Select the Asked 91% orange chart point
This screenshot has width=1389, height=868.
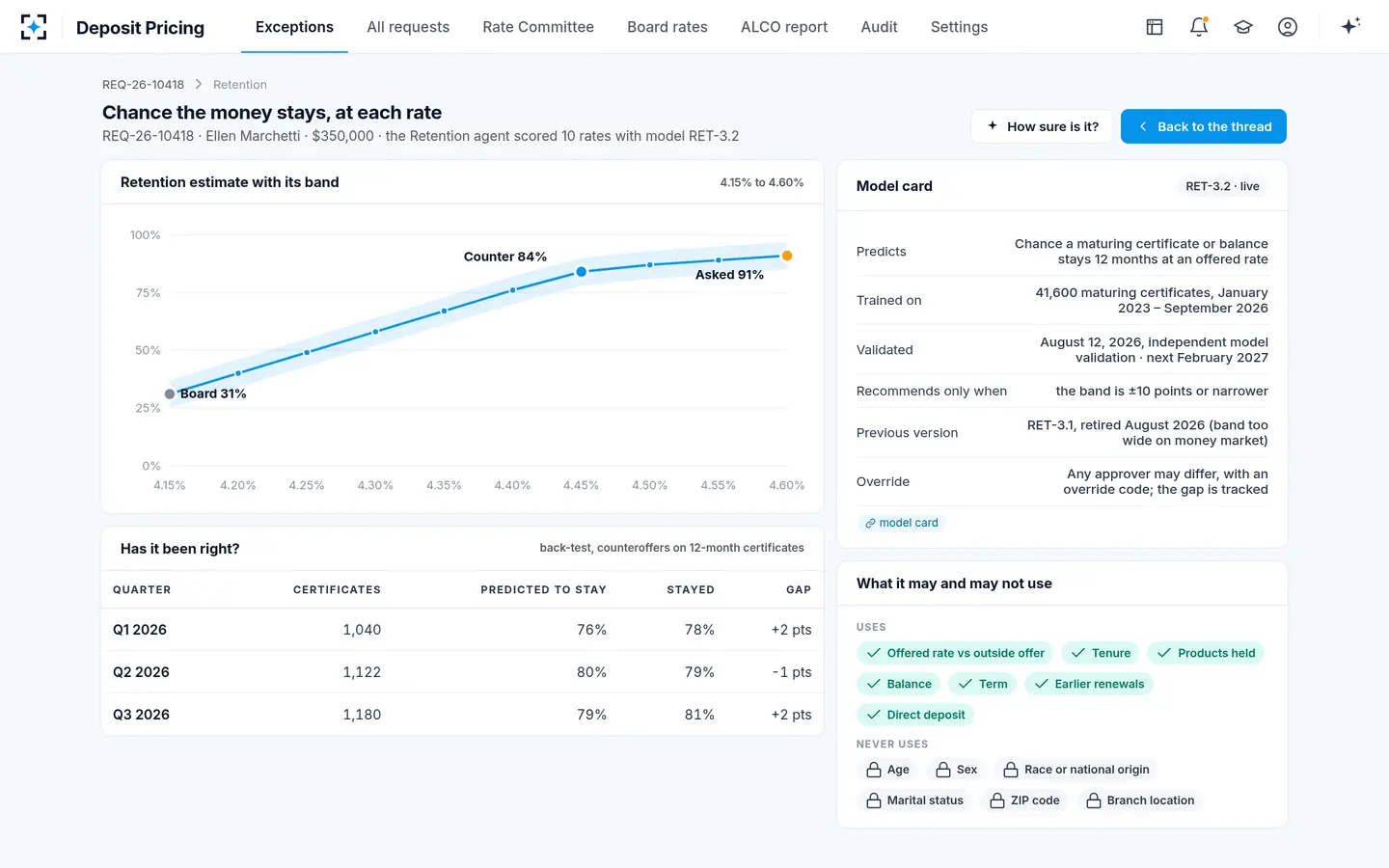click(787, 256)
